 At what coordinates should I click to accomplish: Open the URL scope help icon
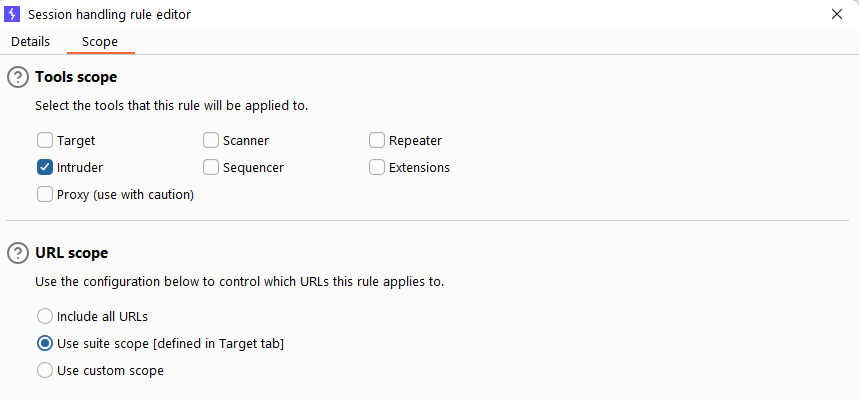tap(18, 253)
